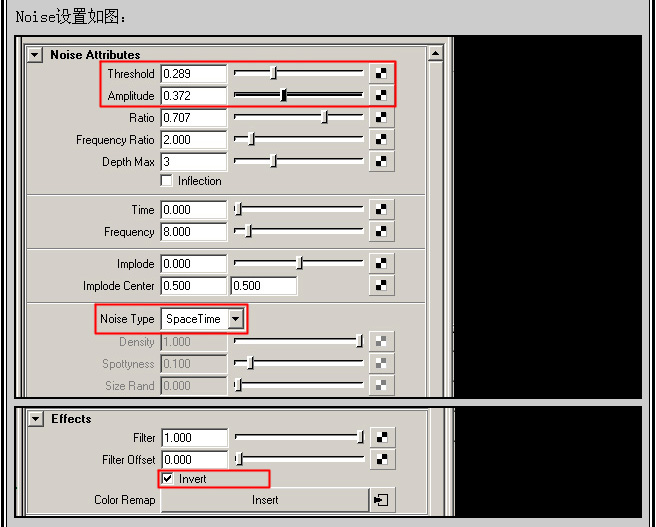Screen dimensions: 656x527
Task: Click the Color Remap connection arrow icon
Action: [382, 500]
